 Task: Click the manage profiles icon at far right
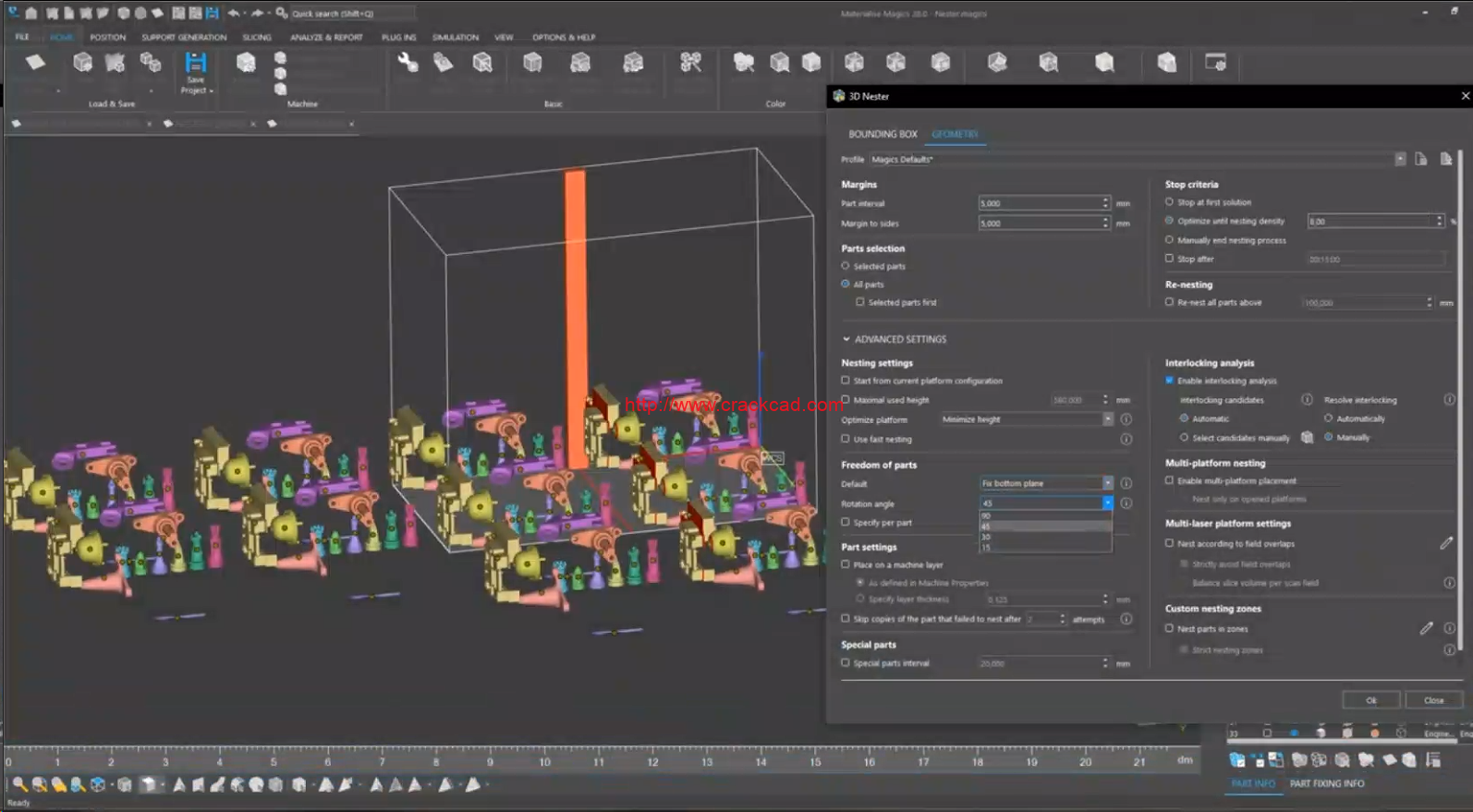tap(1446, 159)
